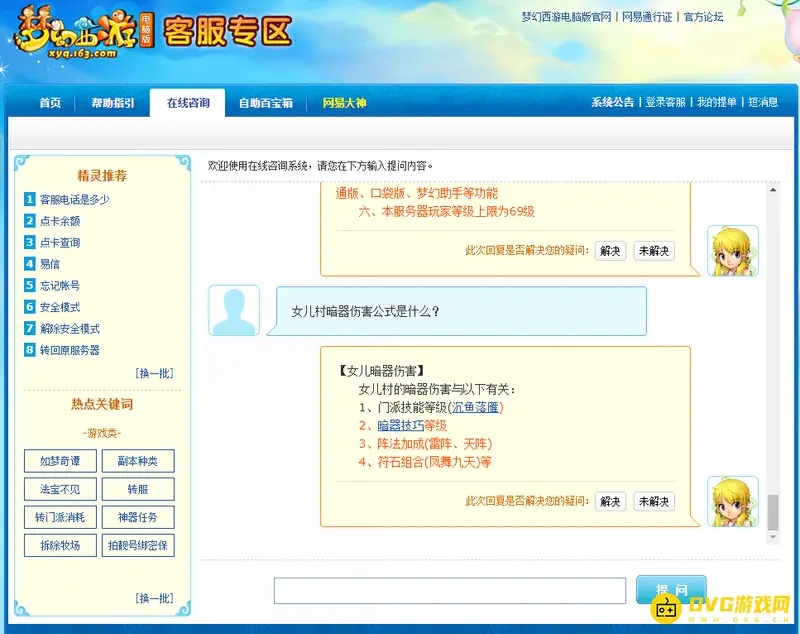Open the 官方论坛 link
This screenshot has height=634, width=800.
(x=704, y=17)
